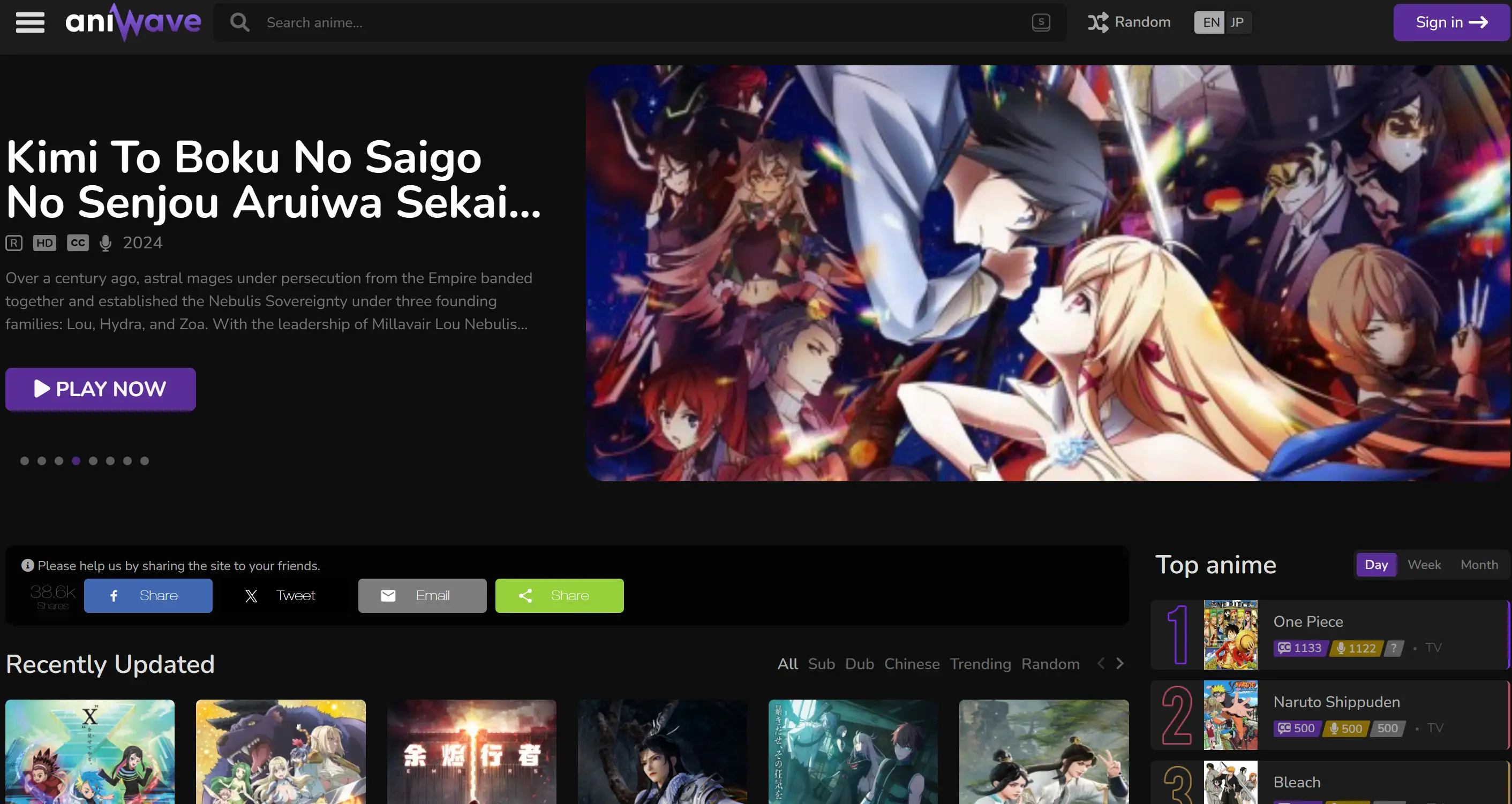Select the Dub filter in Recently Updated
The image size is (1512, 804).
859,664
